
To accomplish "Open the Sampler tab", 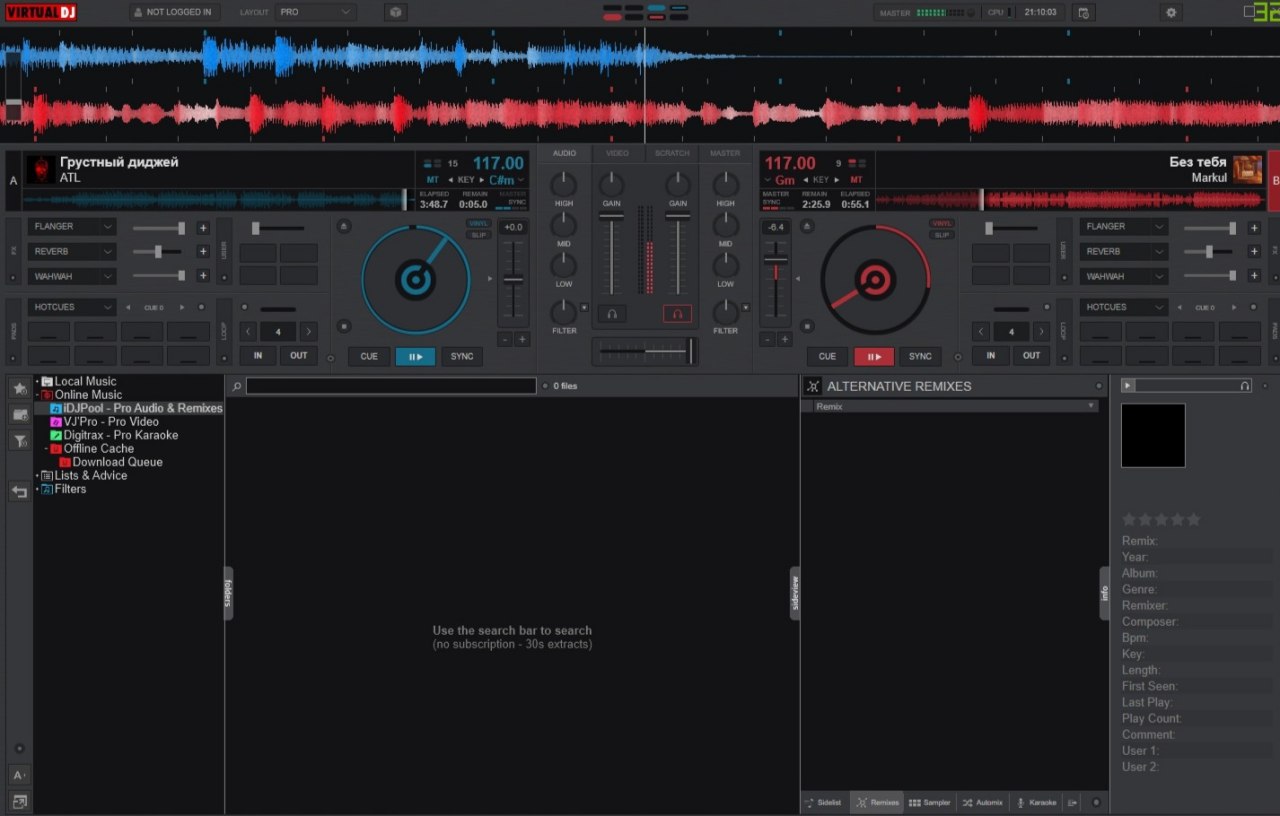I will pyautogui.click(x=929, y=803).
